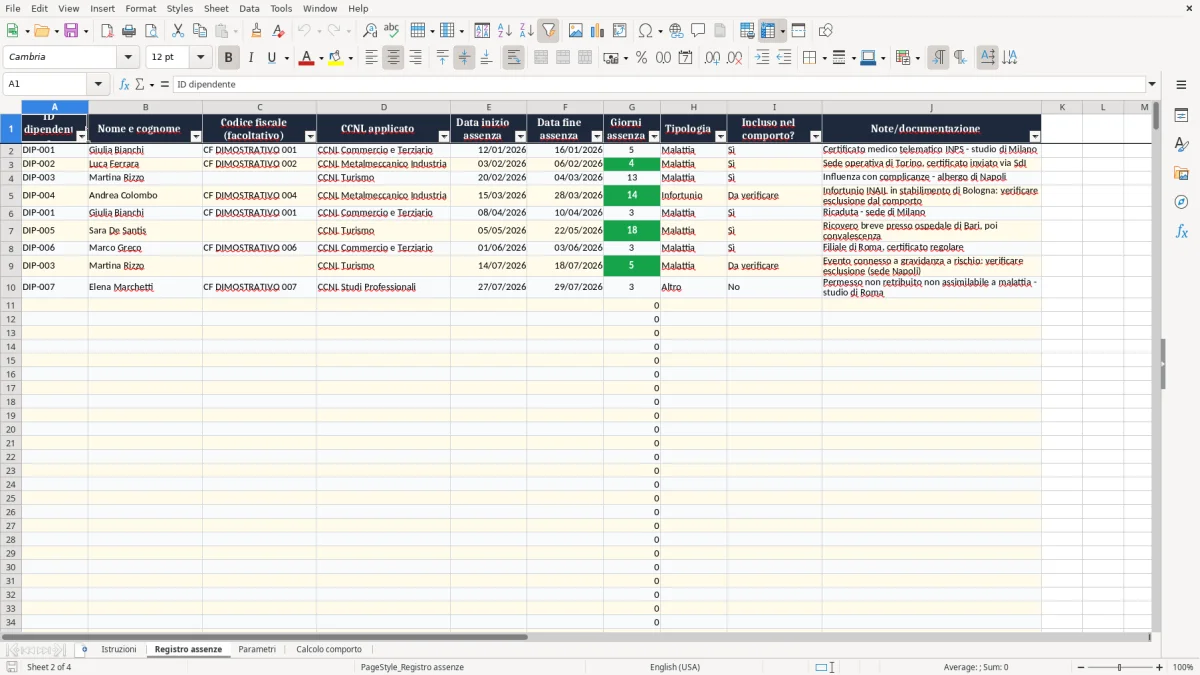Click the Sort dialog icon
This screenshot has height=675, width=1200.
click(482, 31)
